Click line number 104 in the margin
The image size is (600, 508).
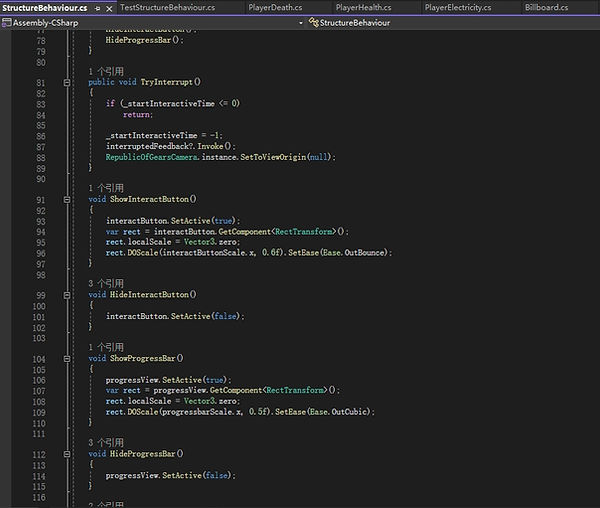(x=39, y=359)
